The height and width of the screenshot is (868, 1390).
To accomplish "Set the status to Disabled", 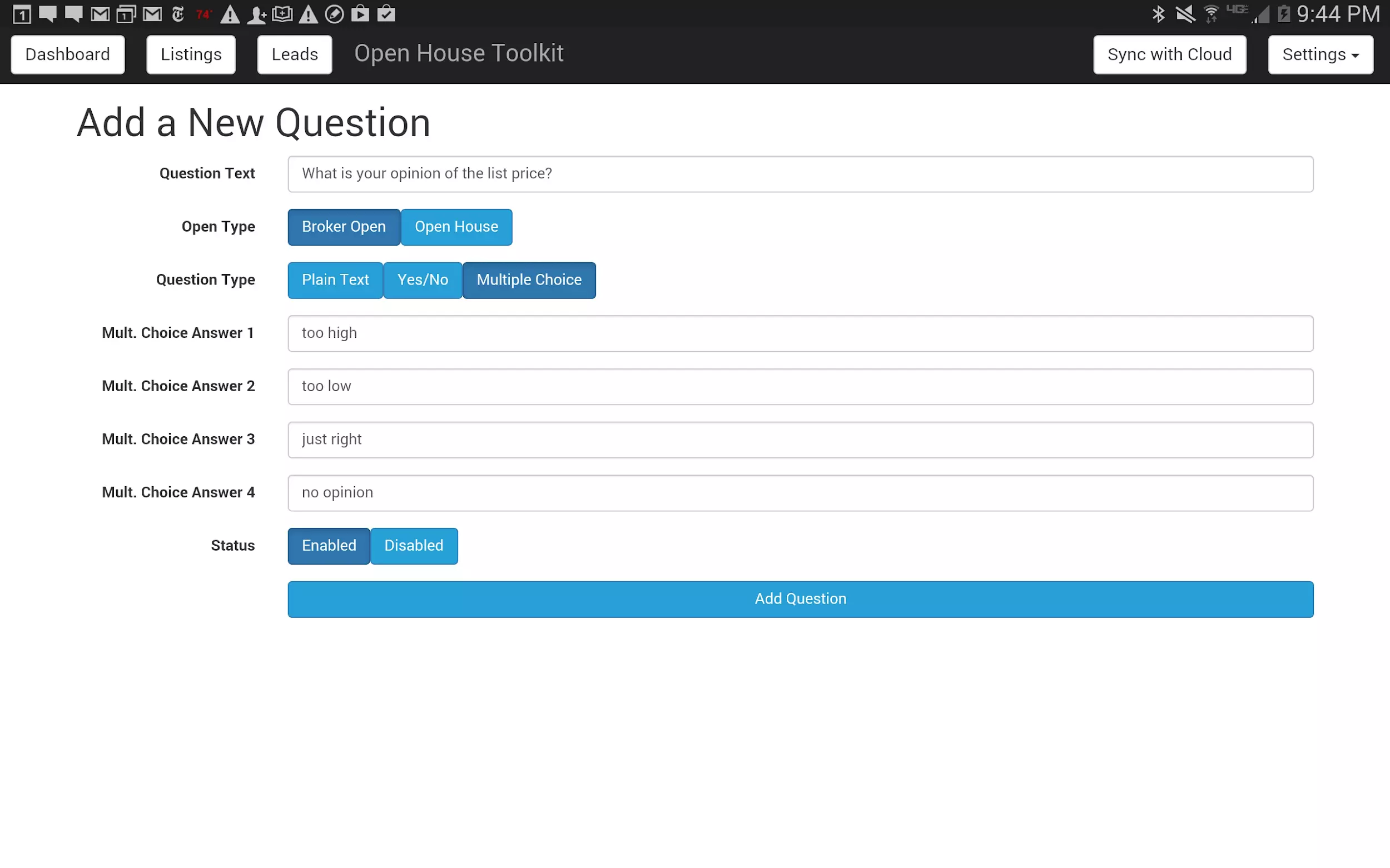I will click(414, 546).
